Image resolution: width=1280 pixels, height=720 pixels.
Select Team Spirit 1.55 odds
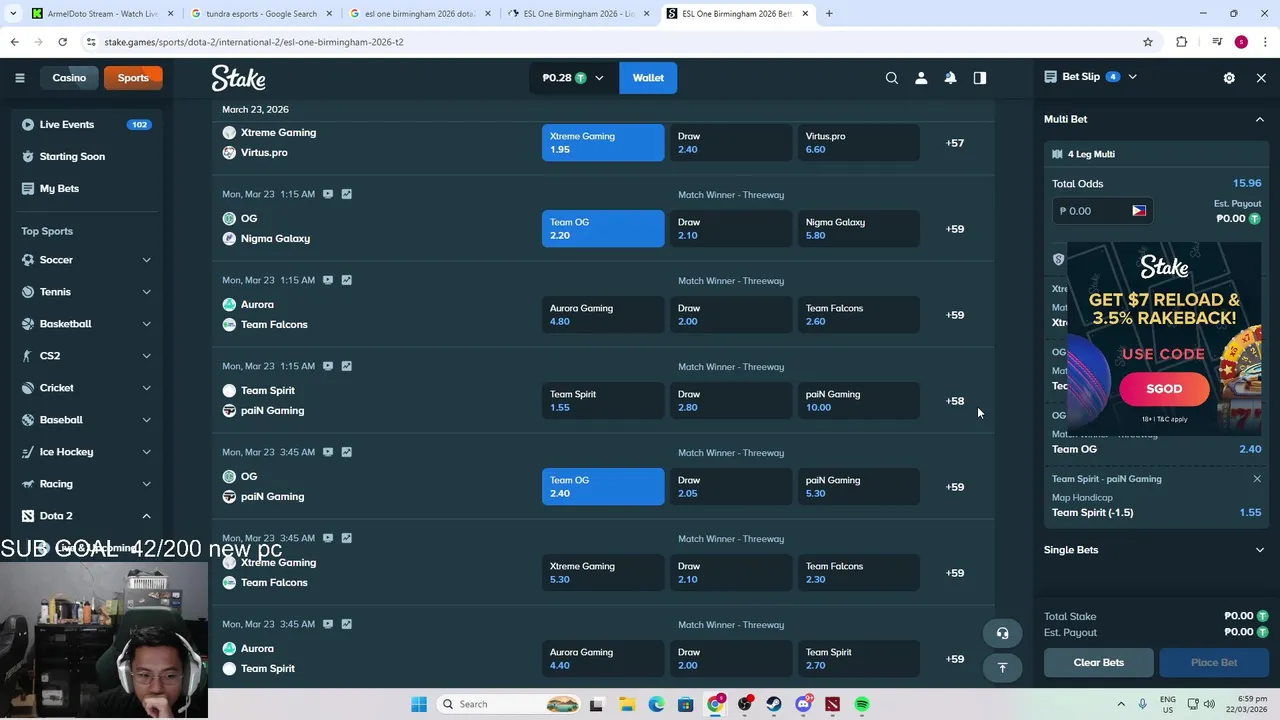tap(603, 401)
